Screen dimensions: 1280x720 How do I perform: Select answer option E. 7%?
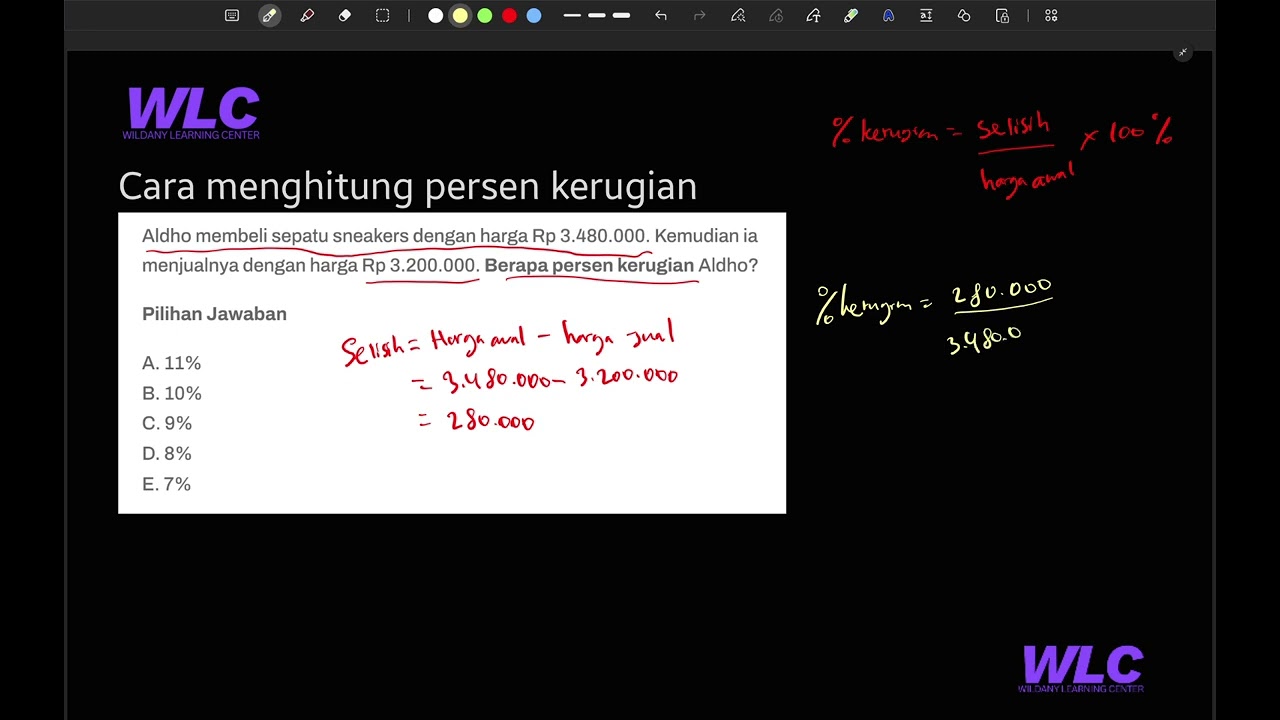coord(166,484)
